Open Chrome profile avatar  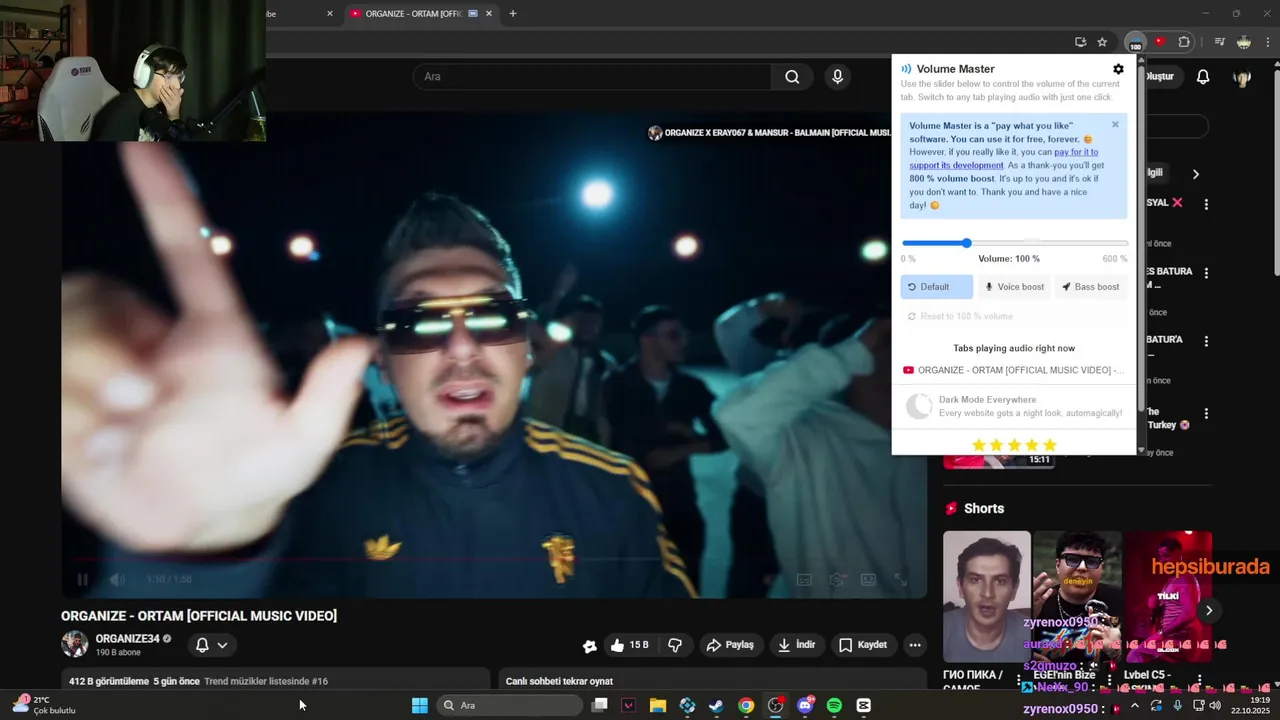(1244, 42)
